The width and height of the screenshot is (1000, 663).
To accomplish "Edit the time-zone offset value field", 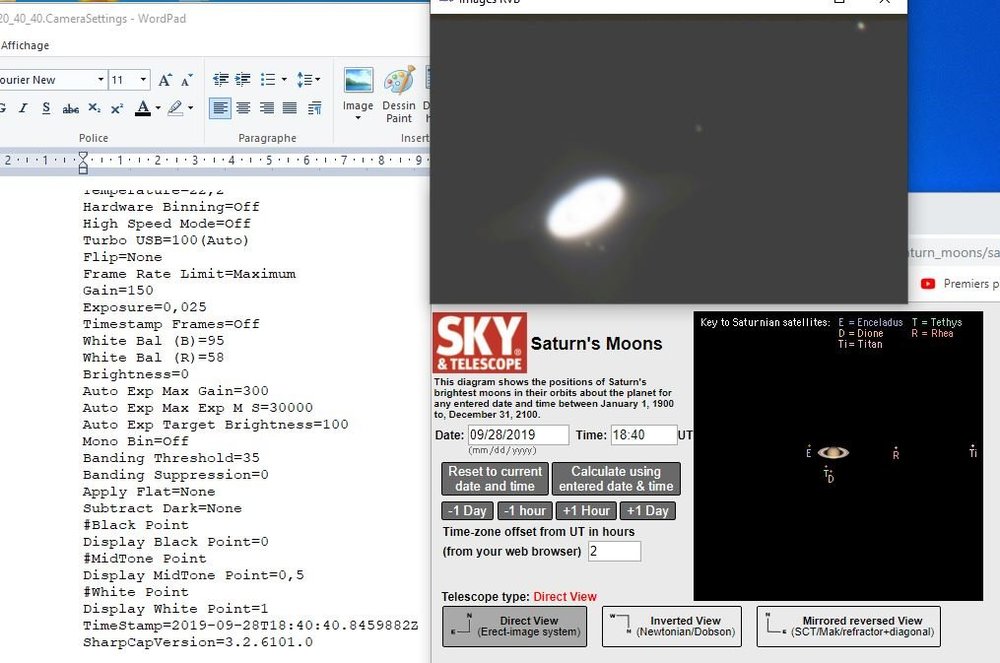I will 614,551.
